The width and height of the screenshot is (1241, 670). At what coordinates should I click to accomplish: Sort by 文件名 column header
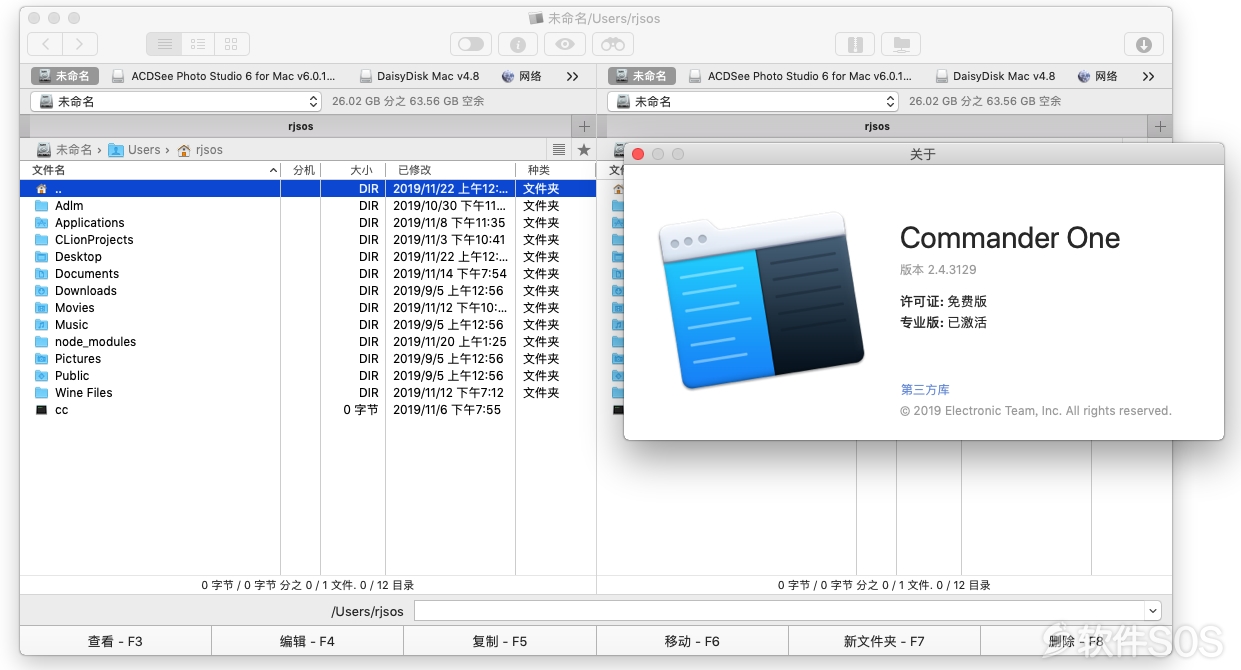click(150, 171)
